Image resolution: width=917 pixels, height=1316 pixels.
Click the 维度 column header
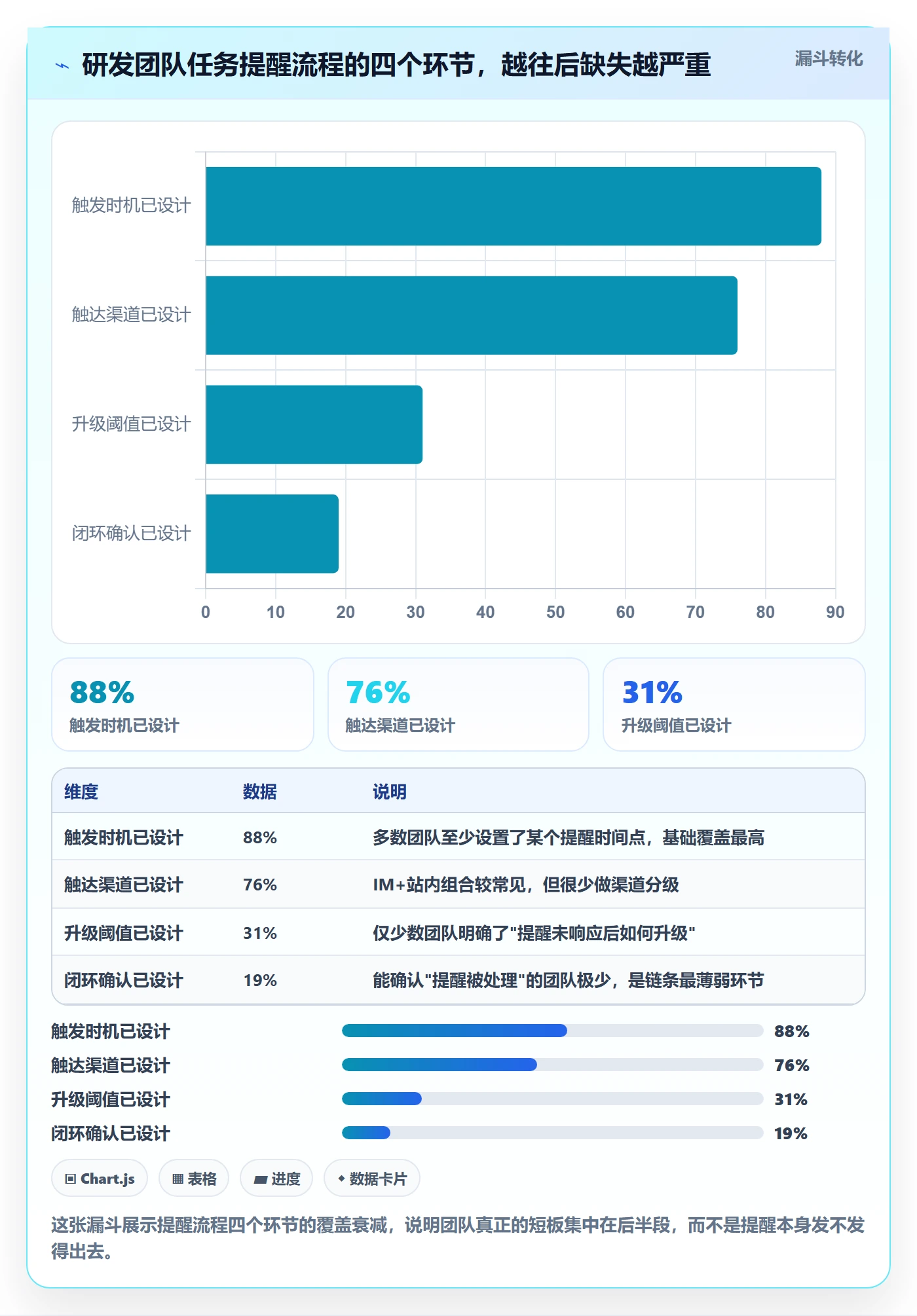click(x=81, y=792)
